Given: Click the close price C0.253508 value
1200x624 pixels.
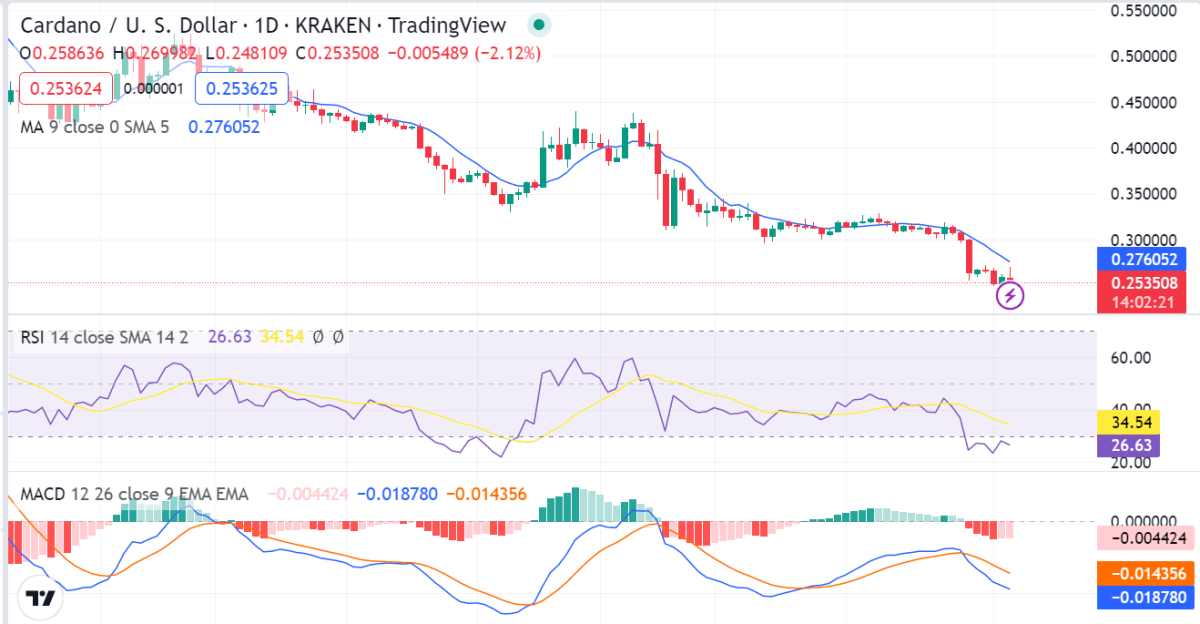Looking at the screenshot, I should pos(337,52).
